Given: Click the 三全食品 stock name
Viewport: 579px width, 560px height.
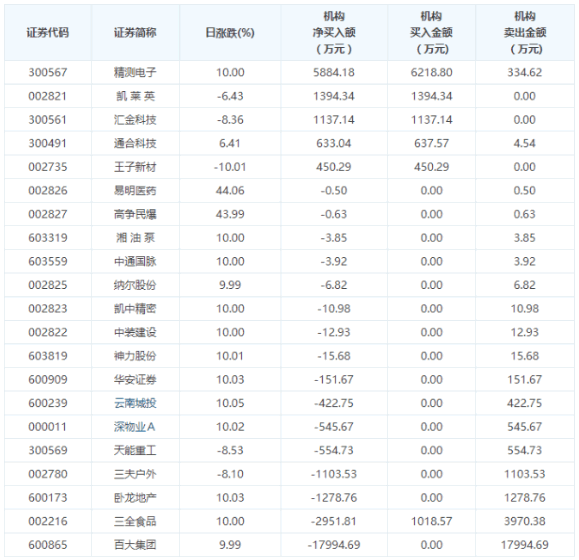Looking at the screenshot, I should [135, 521].
